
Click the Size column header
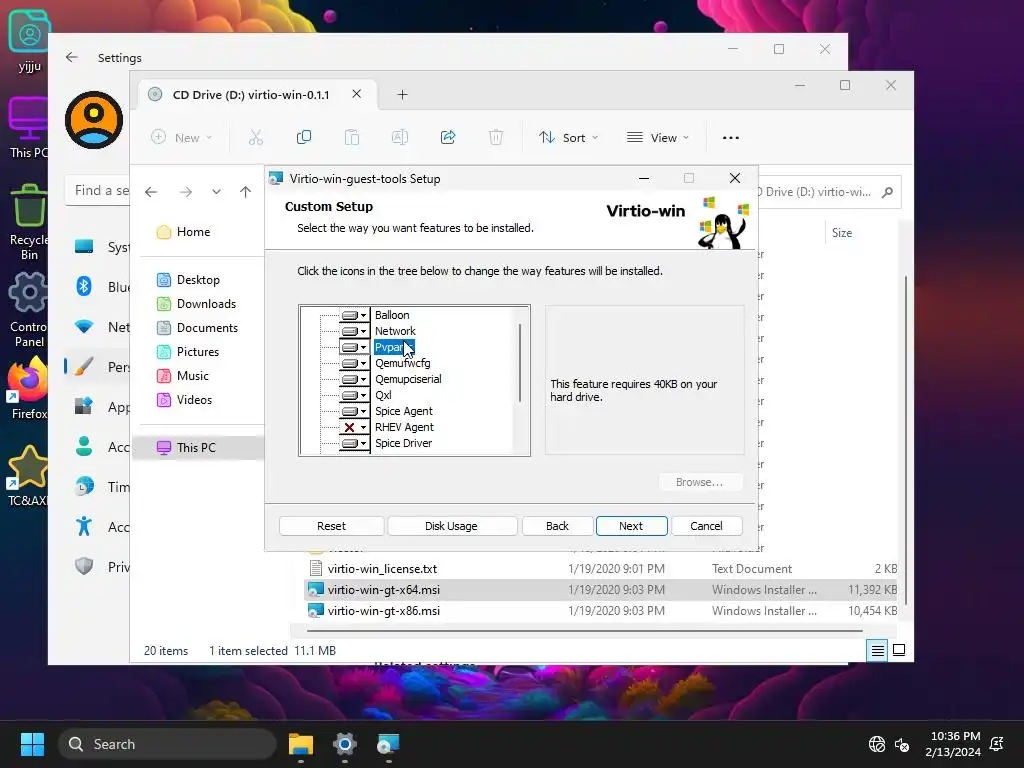coord(842,233)
